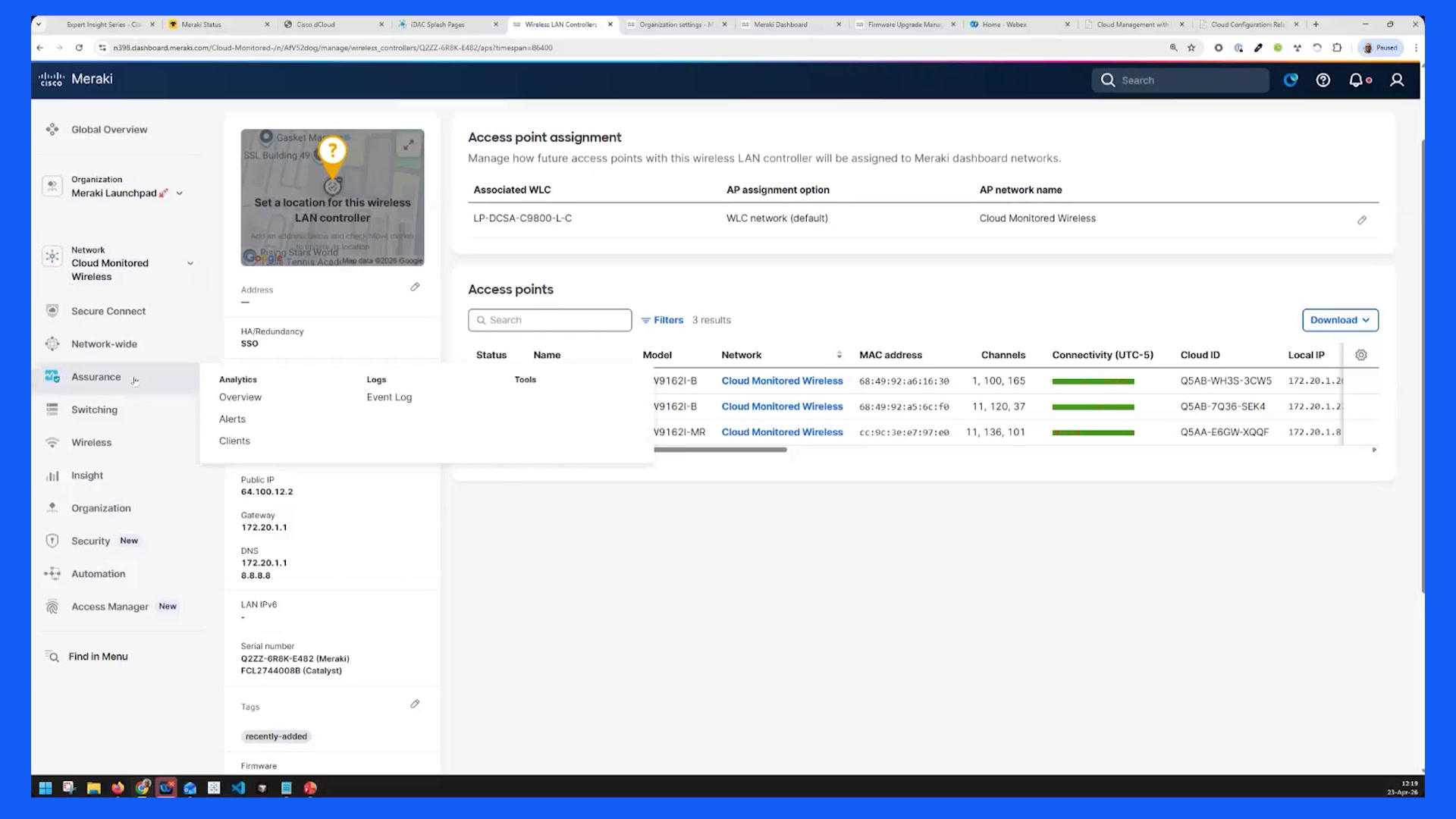Image resolution: width=1456 pixels, height=819 pixels.
Task: Open table column settings gear icon
Action: click(x=1361, y=355)
